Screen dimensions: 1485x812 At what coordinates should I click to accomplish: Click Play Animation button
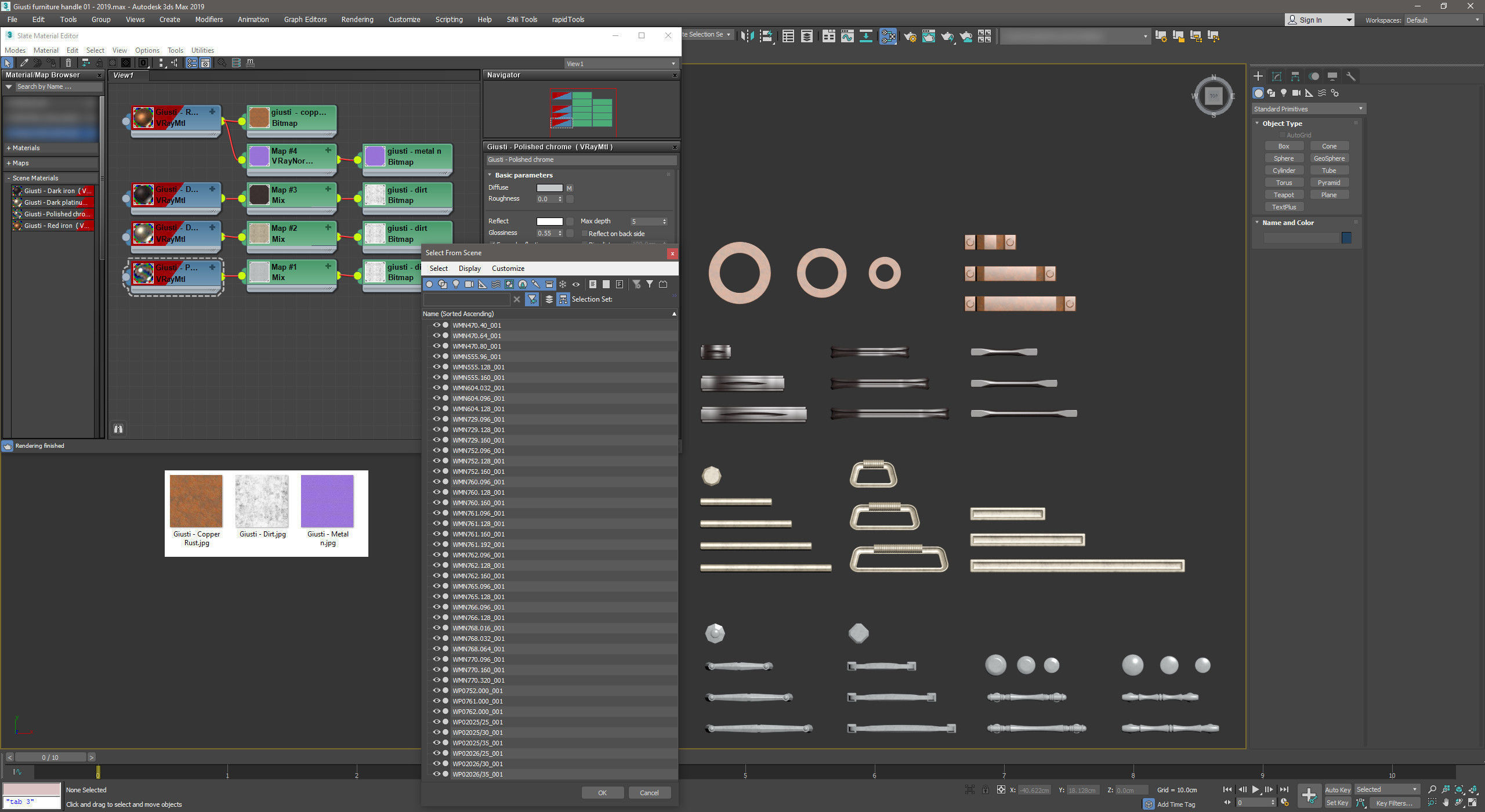coord(1255,789)
